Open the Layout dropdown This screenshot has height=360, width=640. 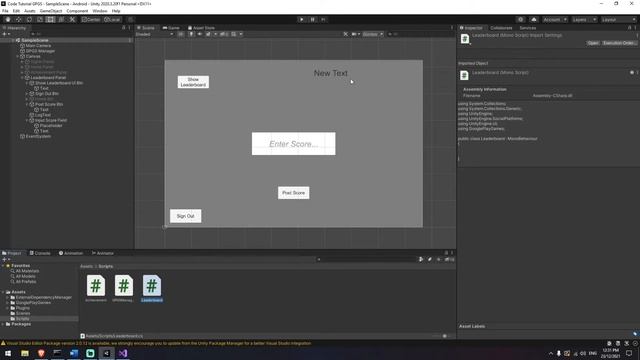point(618,19)
